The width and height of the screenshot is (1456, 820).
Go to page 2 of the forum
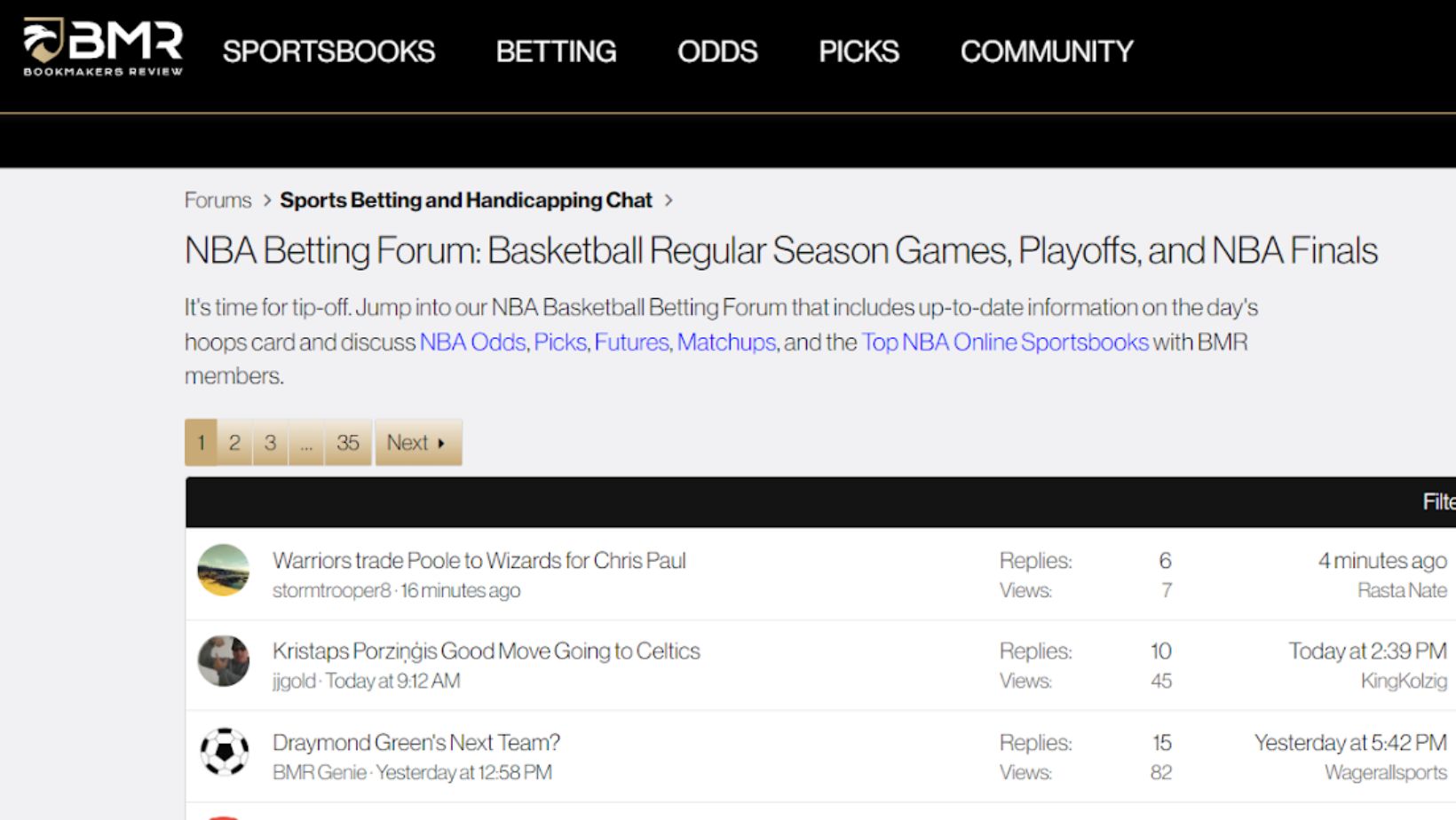(x=234, y=443)
